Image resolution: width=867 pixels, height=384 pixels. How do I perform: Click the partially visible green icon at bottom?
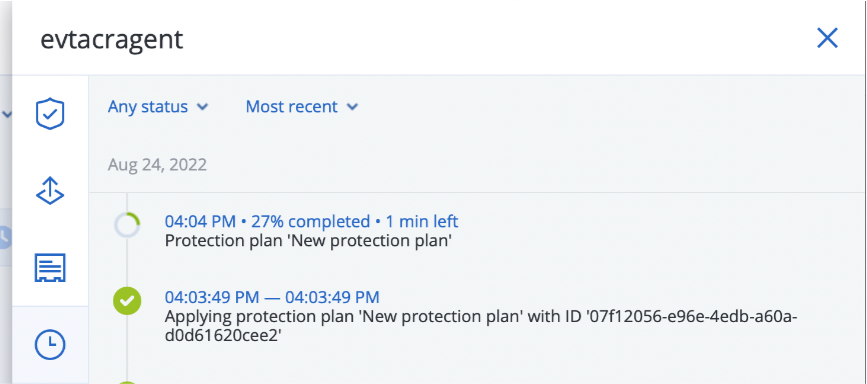tap(127, 382)
